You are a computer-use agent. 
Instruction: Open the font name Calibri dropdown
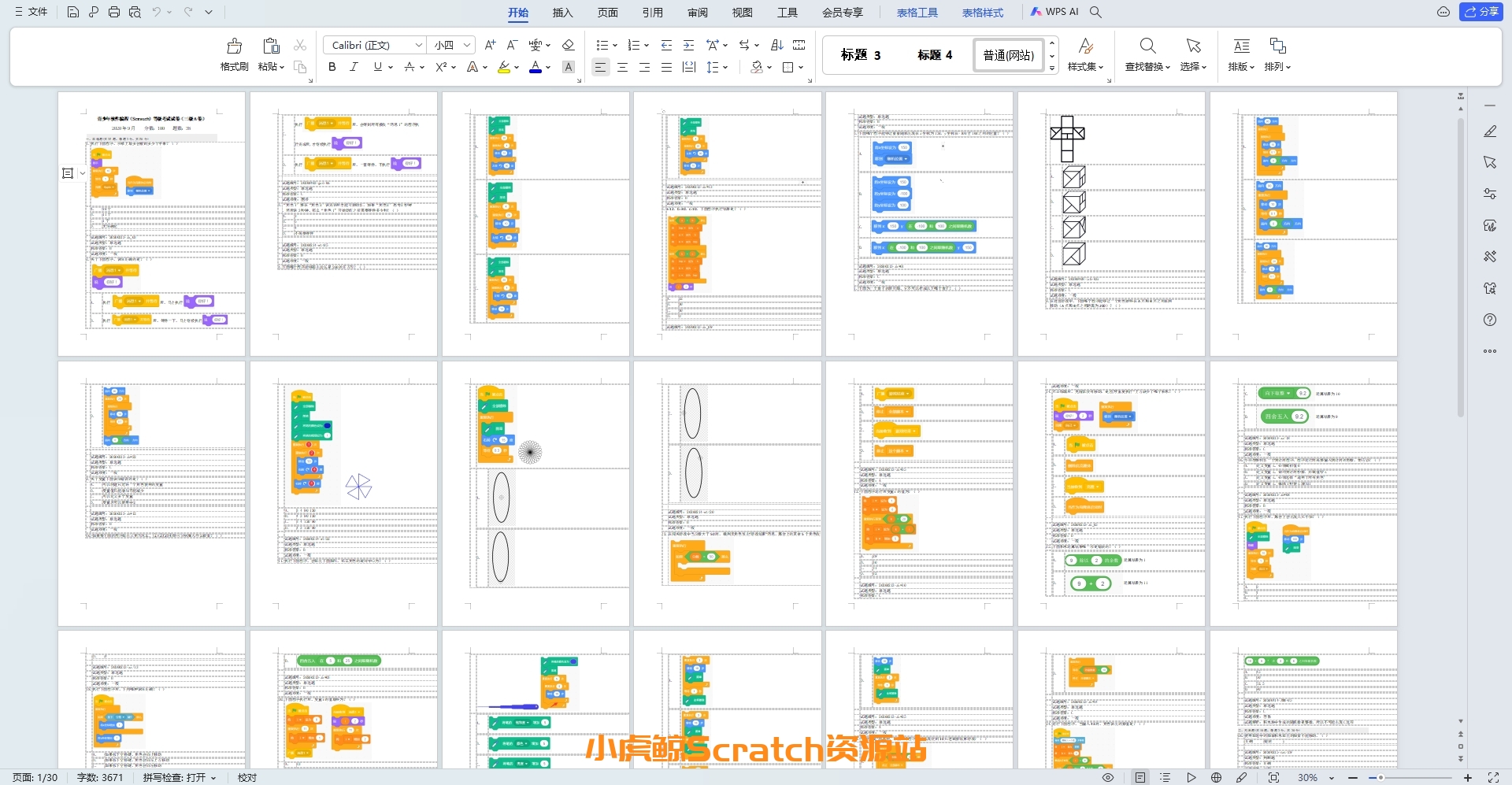pos(419,45)
